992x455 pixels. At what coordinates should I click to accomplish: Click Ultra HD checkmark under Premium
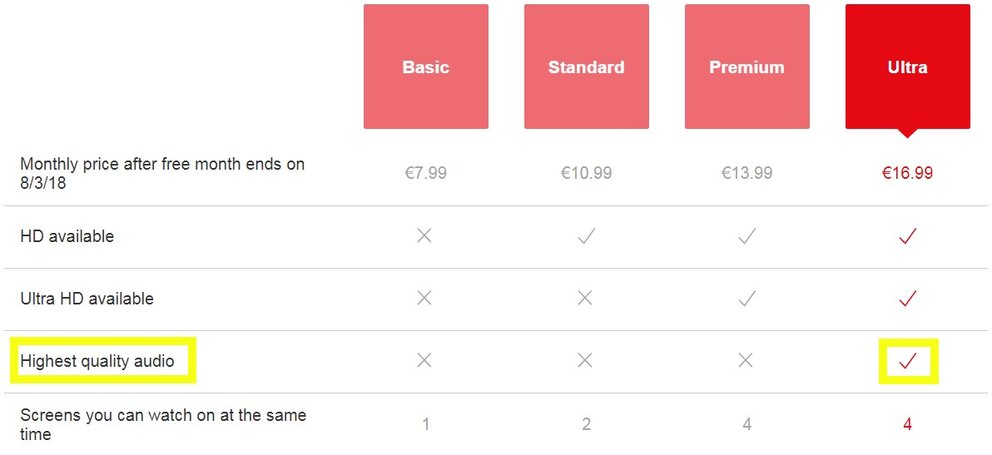[x=747, y=299]
